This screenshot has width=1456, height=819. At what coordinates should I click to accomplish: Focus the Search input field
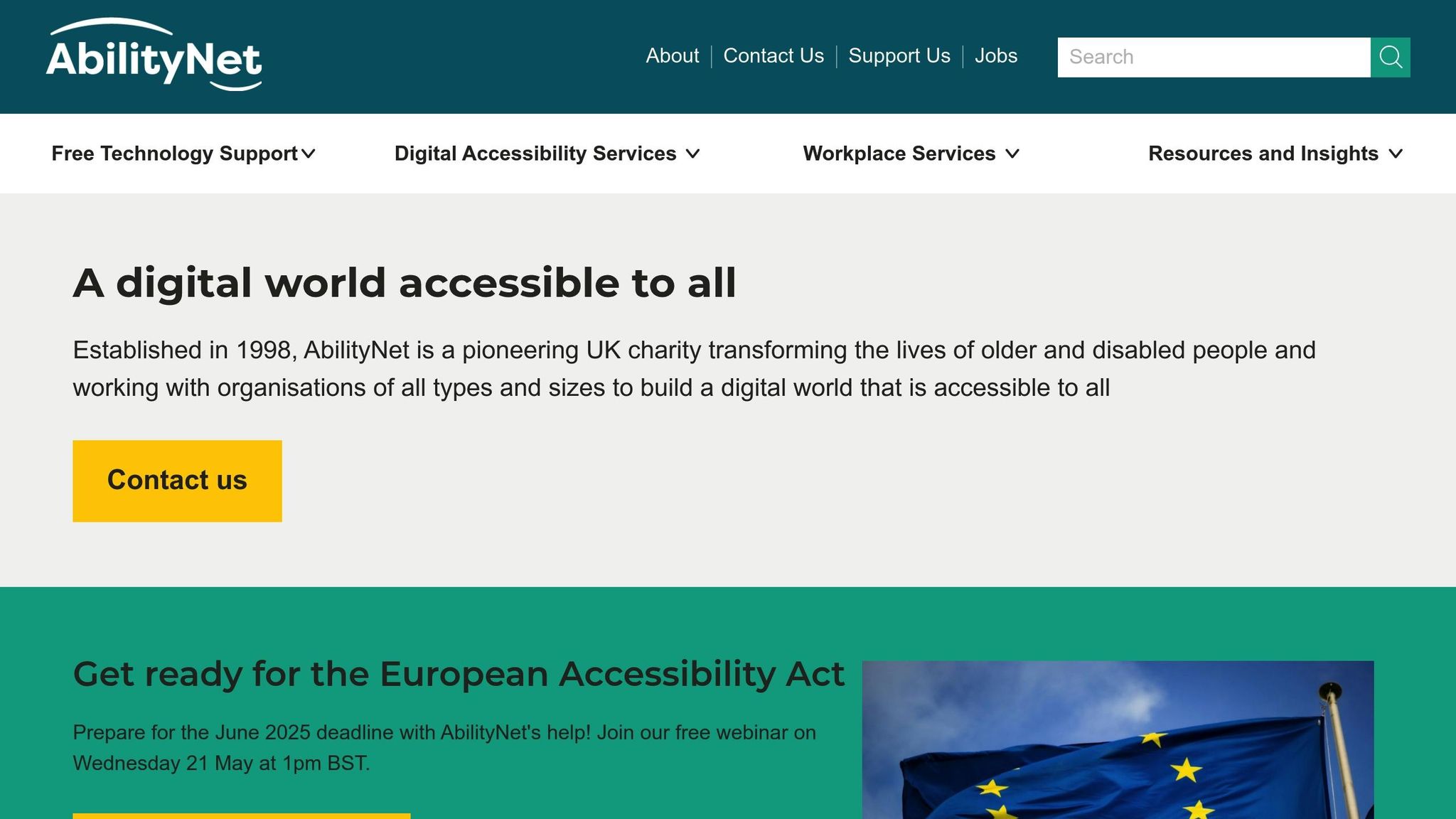tap(1214, 57)
